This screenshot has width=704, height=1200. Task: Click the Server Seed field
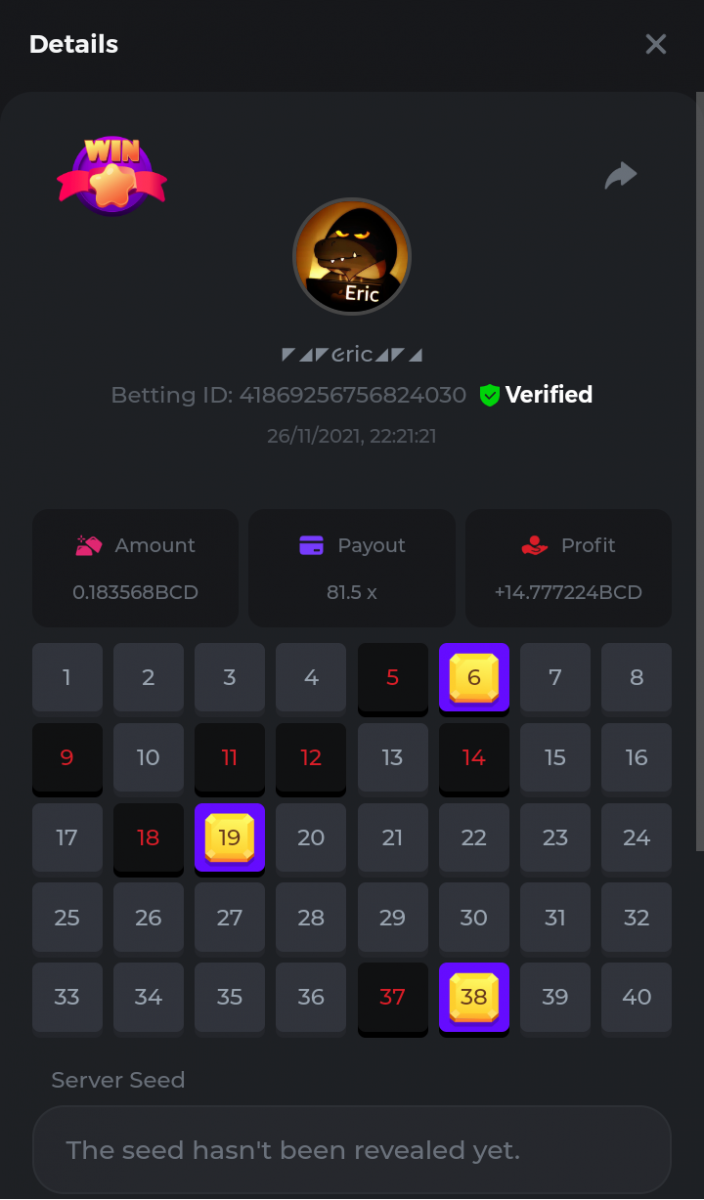click(x=352, y=1150)
